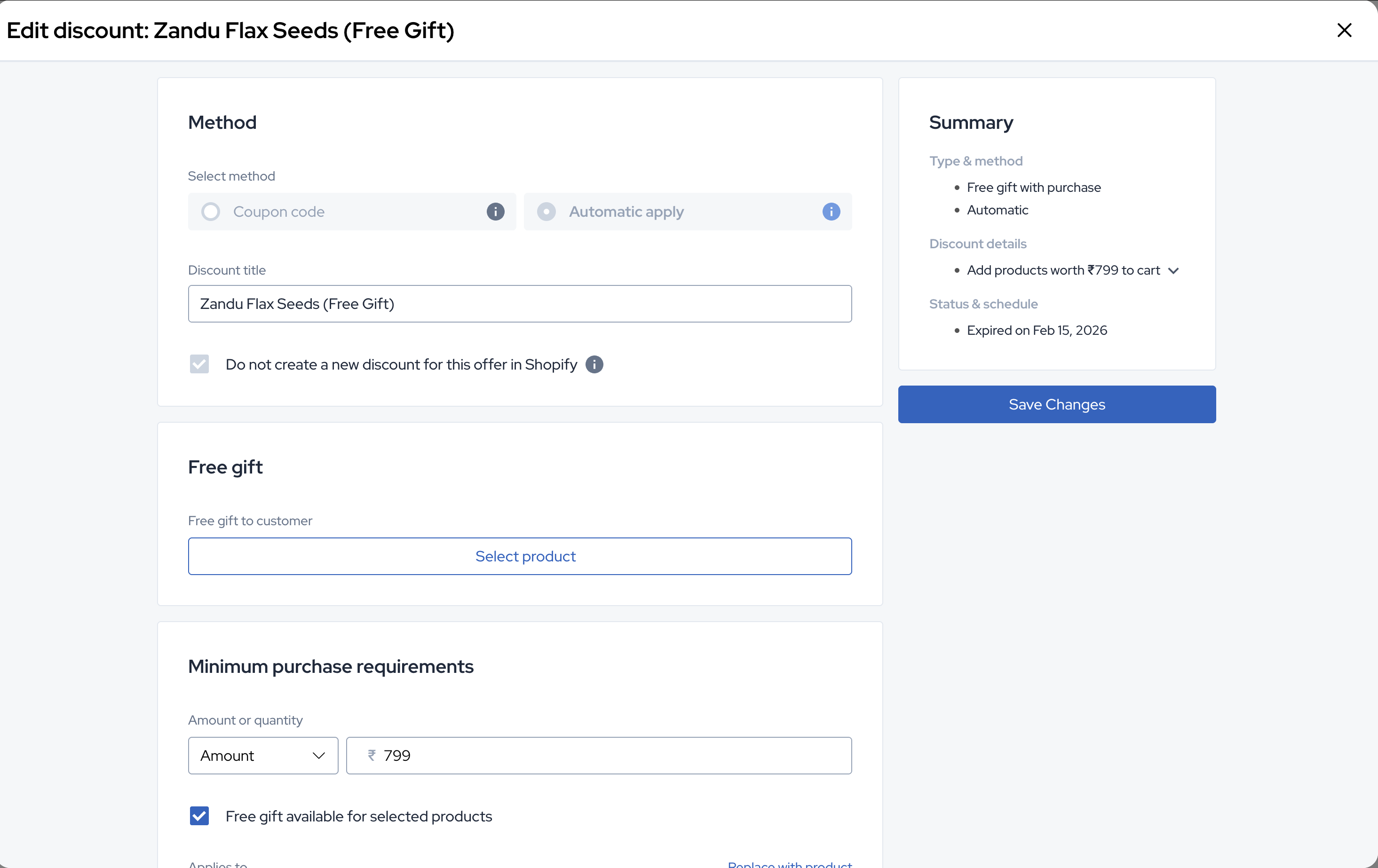Viewport: 1378px width, 868px height.
Task: Click info icon next to Coupon code
Action: pyautogui.click(x=495, y=212)
